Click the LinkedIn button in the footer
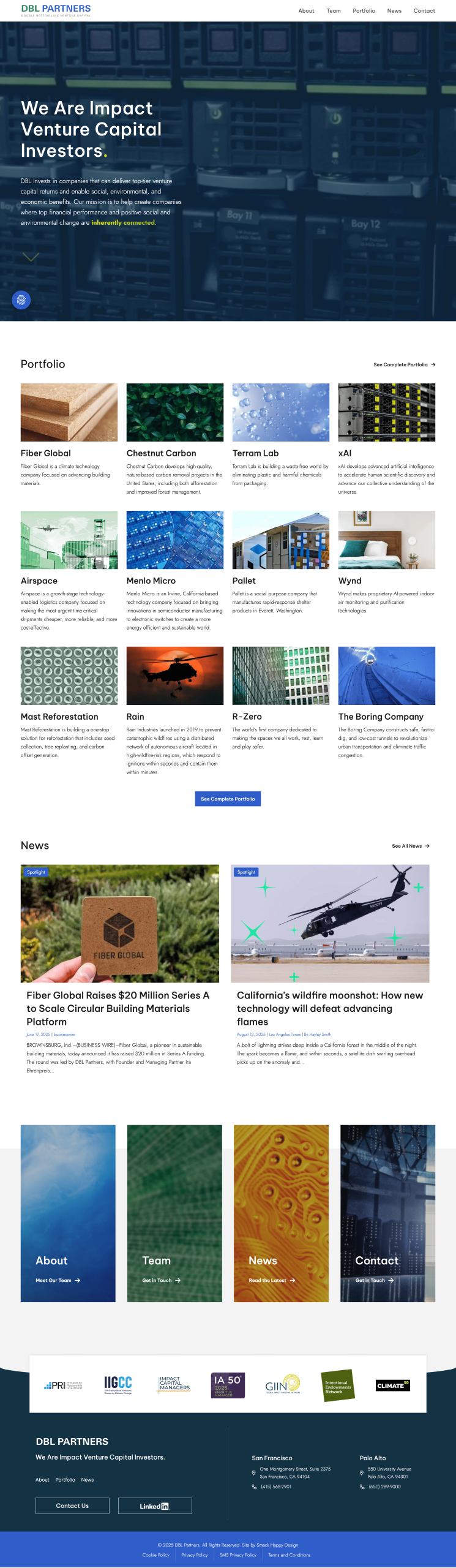Viewport: 456px width, 1568px height. [155, 1506]
